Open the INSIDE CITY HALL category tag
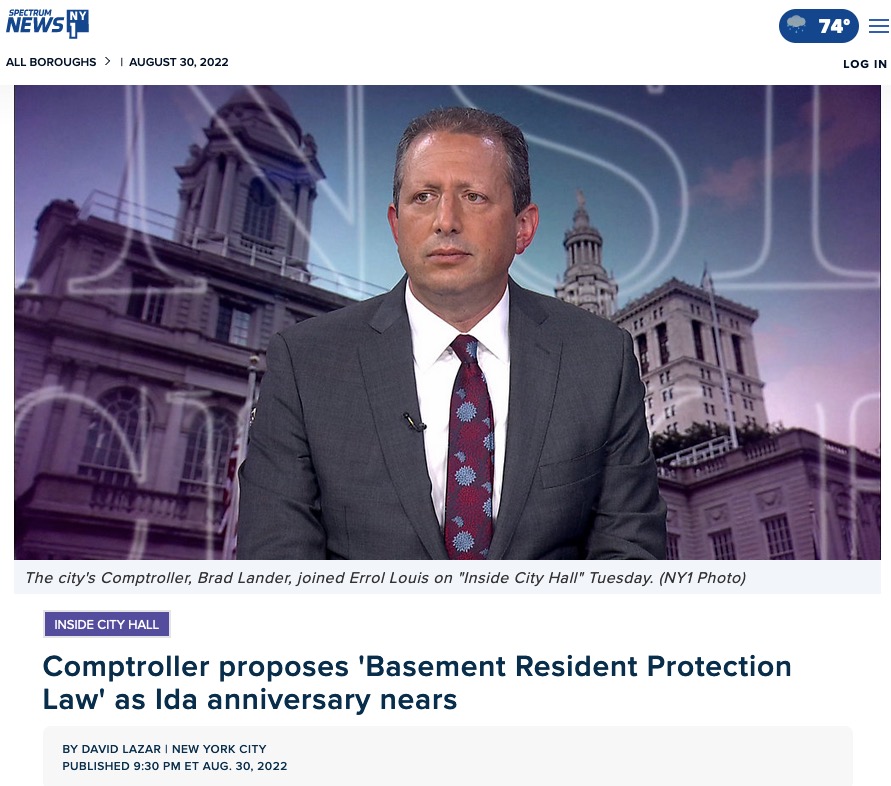 point(107,624)
